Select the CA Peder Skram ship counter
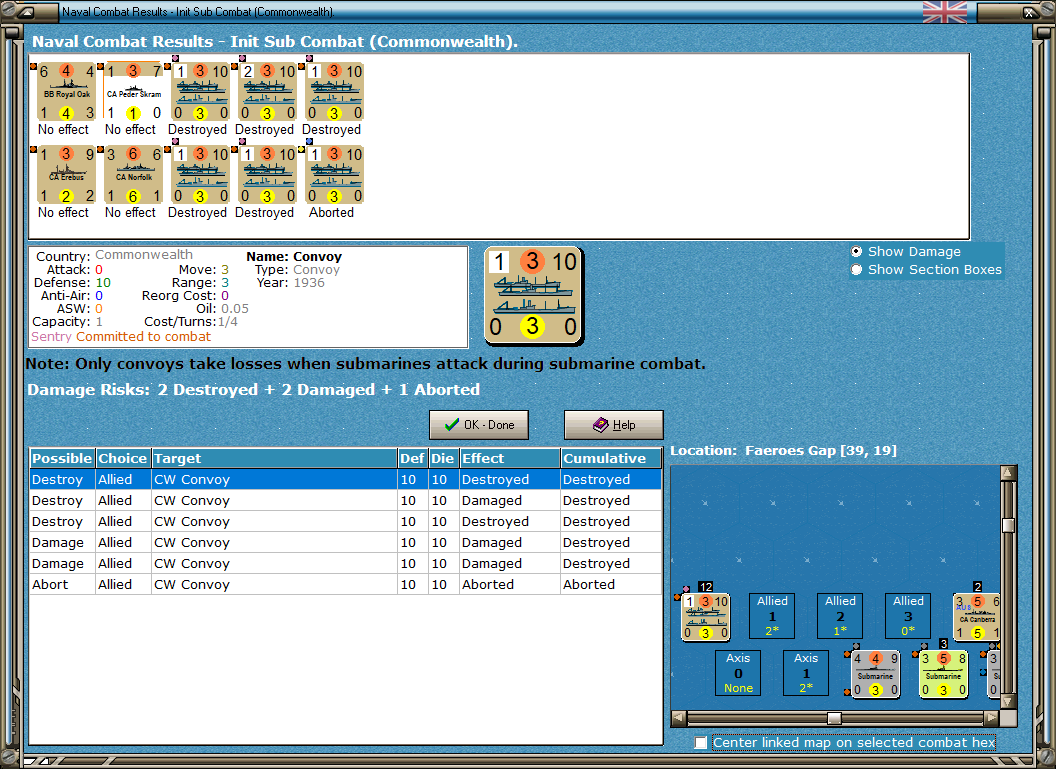1056x769 pixels. [133, 92]
